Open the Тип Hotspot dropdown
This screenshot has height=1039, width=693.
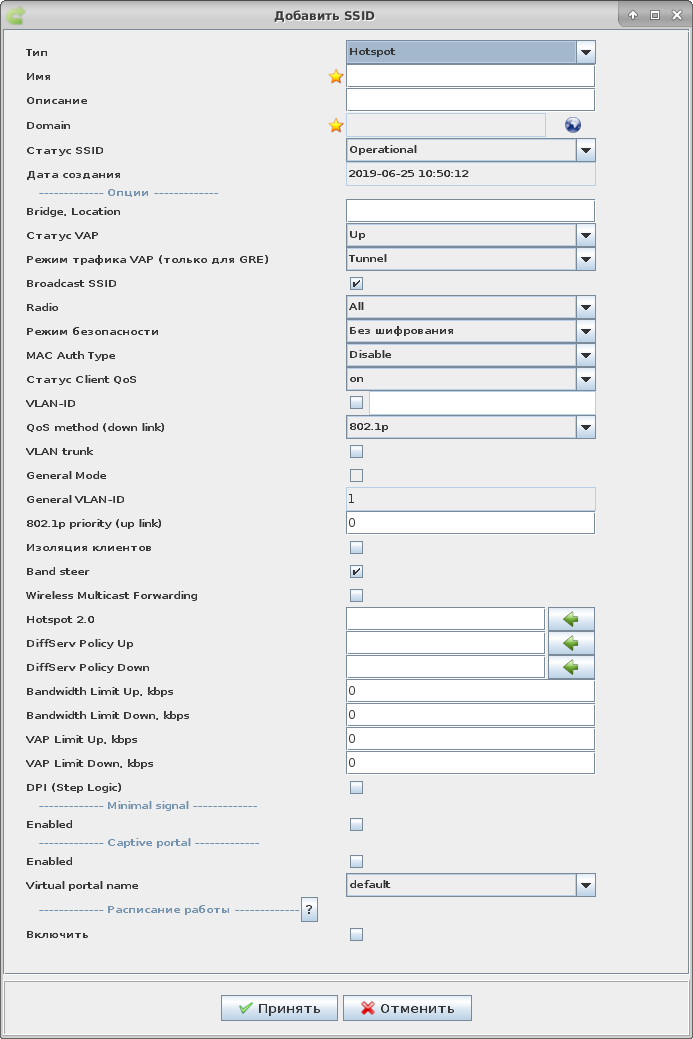(x=586, y=52)
